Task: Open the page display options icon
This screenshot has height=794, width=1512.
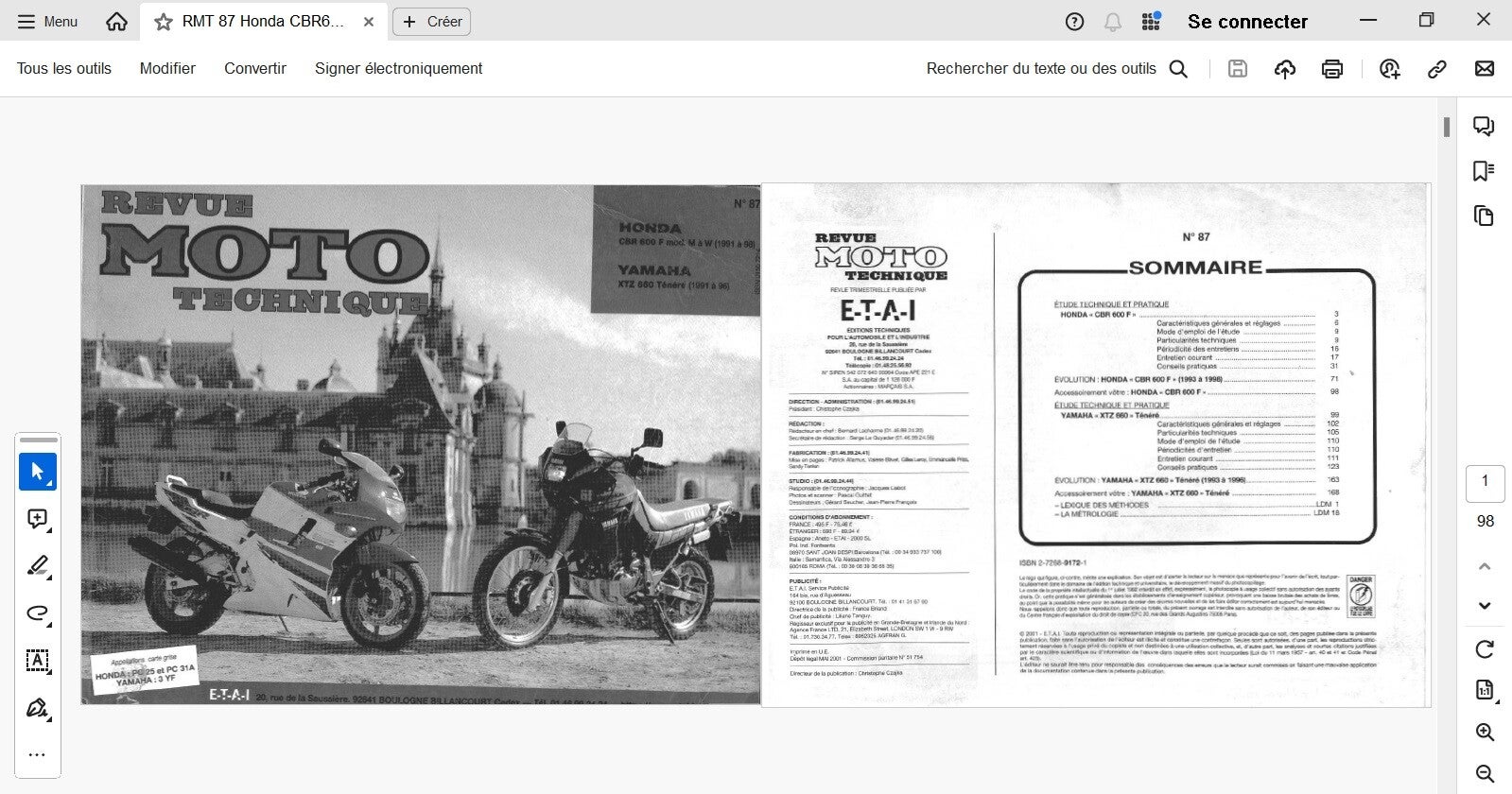Action: 1485,690
